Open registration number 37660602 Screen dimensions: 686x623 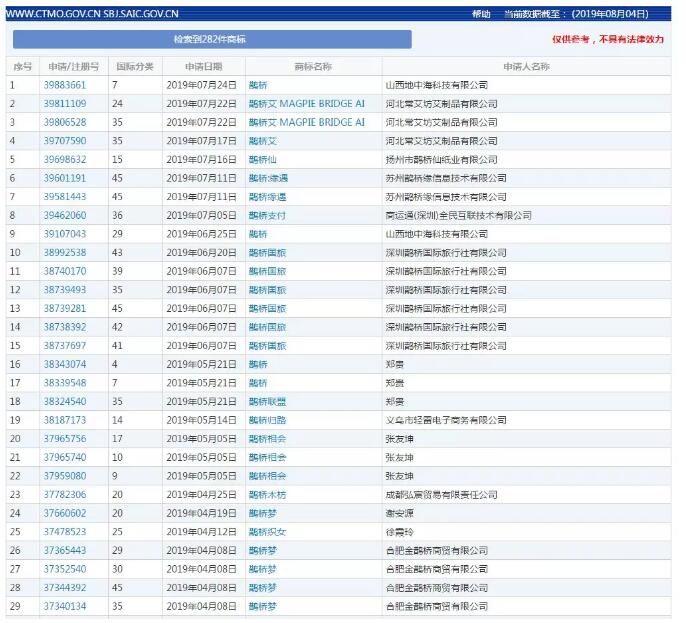point(65,513)
